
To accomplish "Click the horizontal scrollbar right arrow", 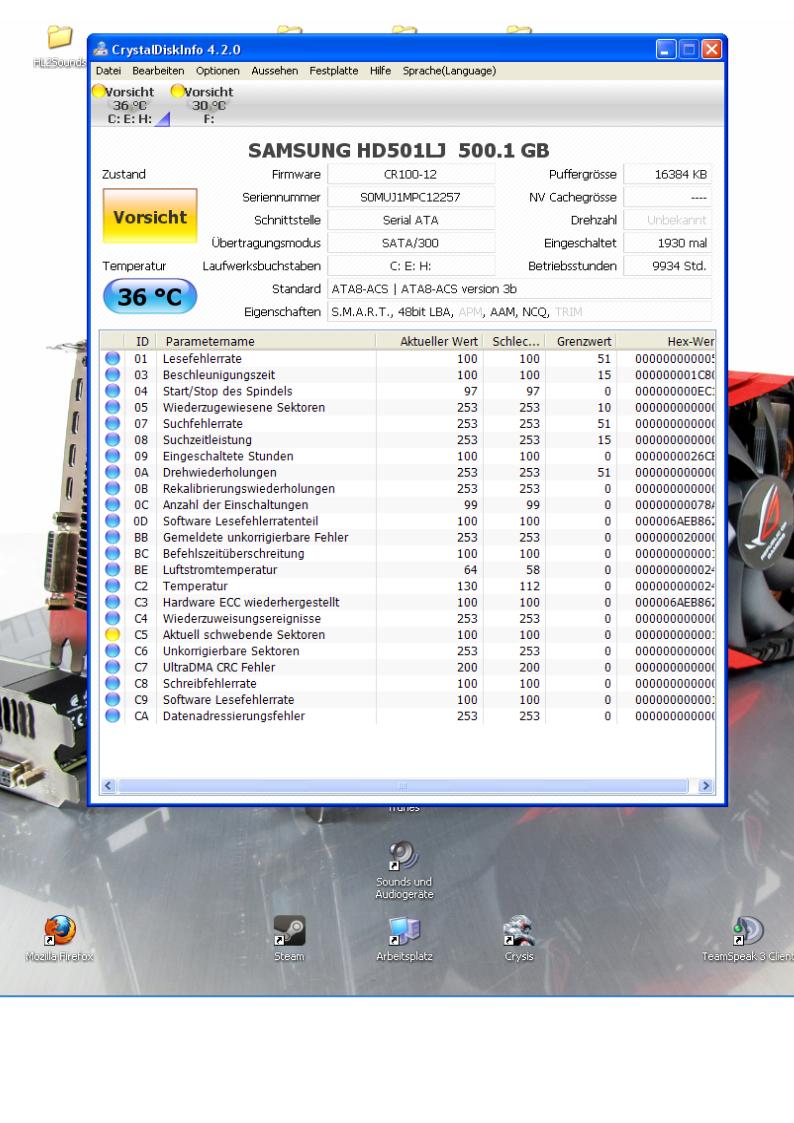I will click(x=706, y=786).
